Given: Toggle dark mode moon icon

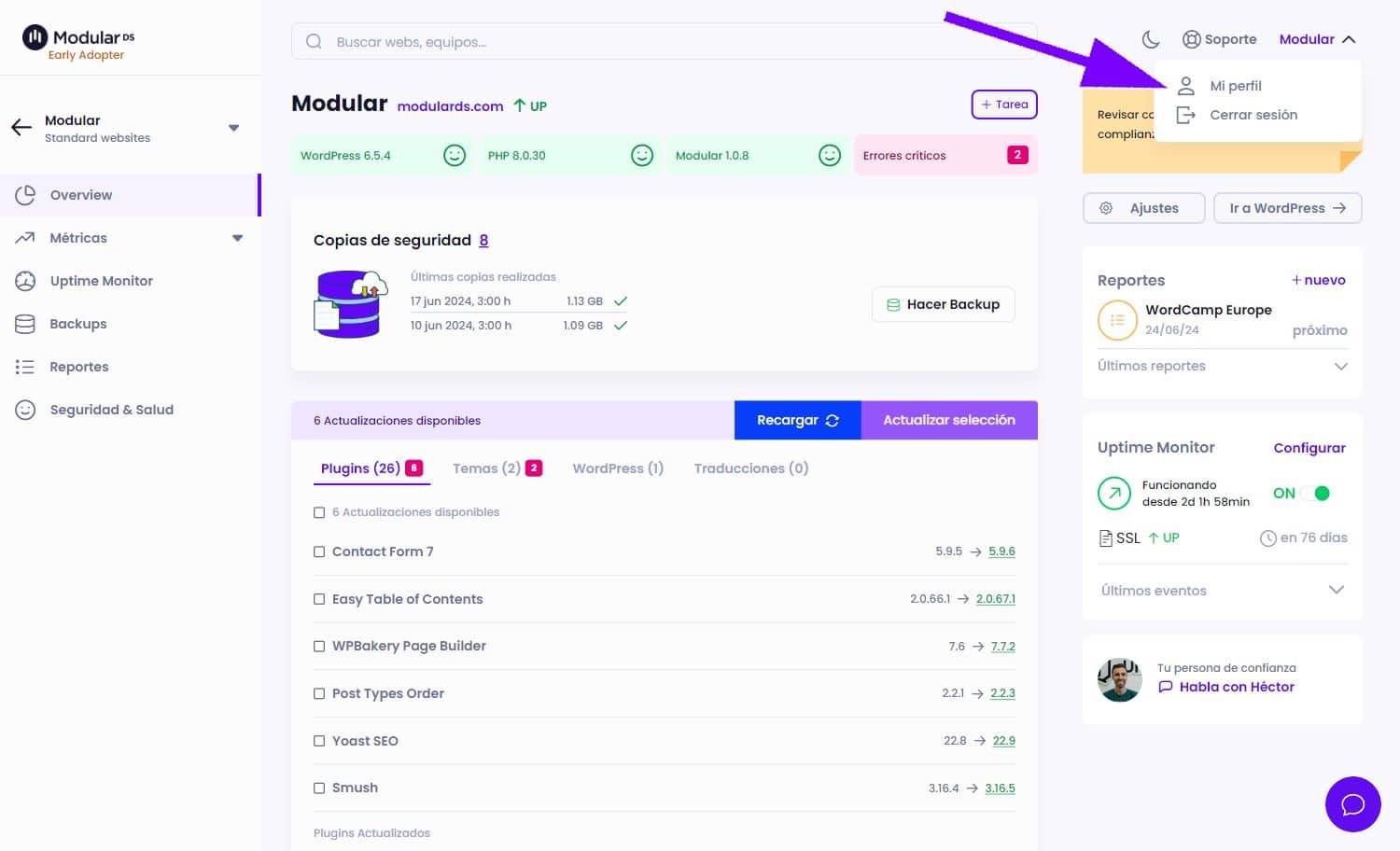Looking at the screenshot, I should click(x=1151, y=39).
